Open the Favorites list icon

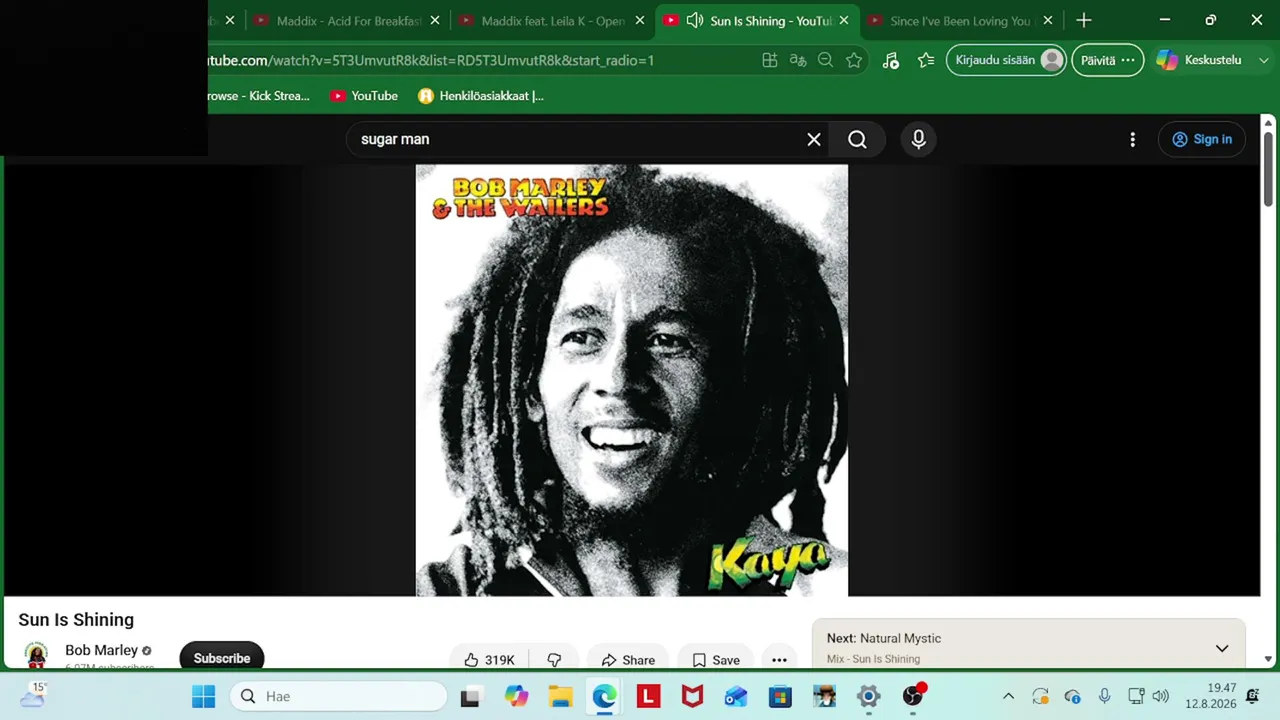coord(926,61)
